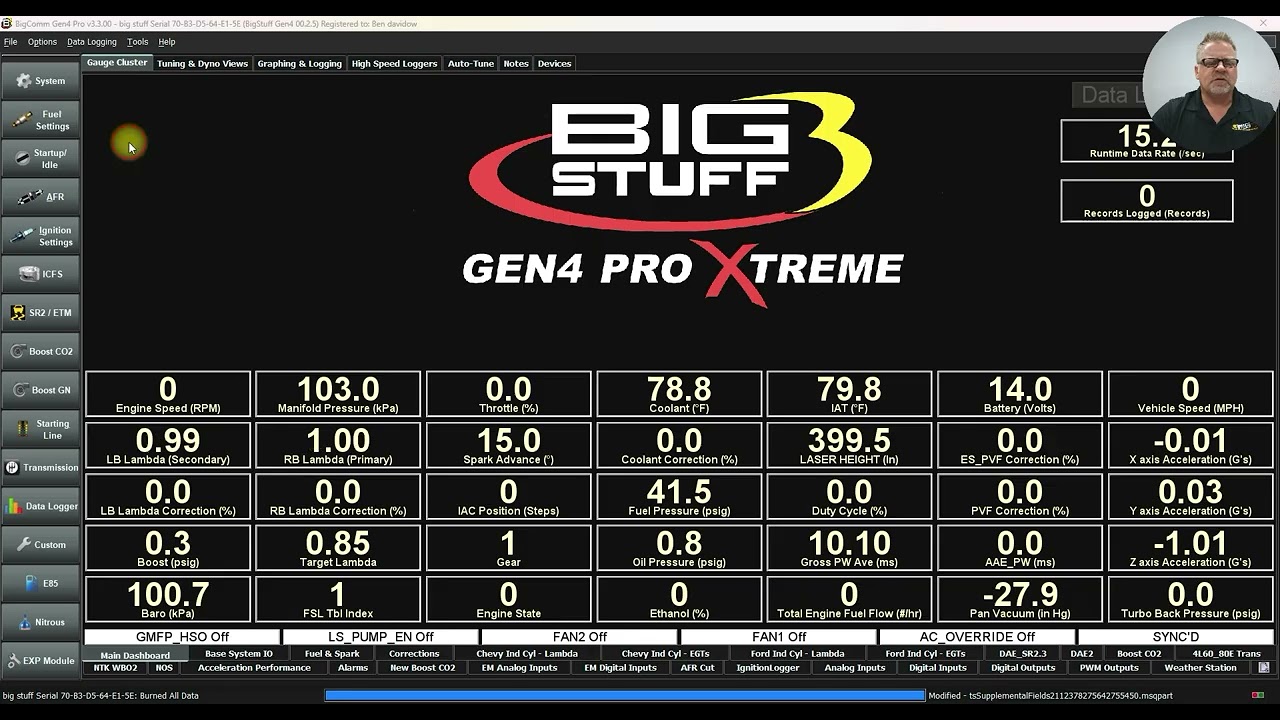Select the Weather Station dashboard tab
The image size is (1280, 720).
tap(1200, 668)
